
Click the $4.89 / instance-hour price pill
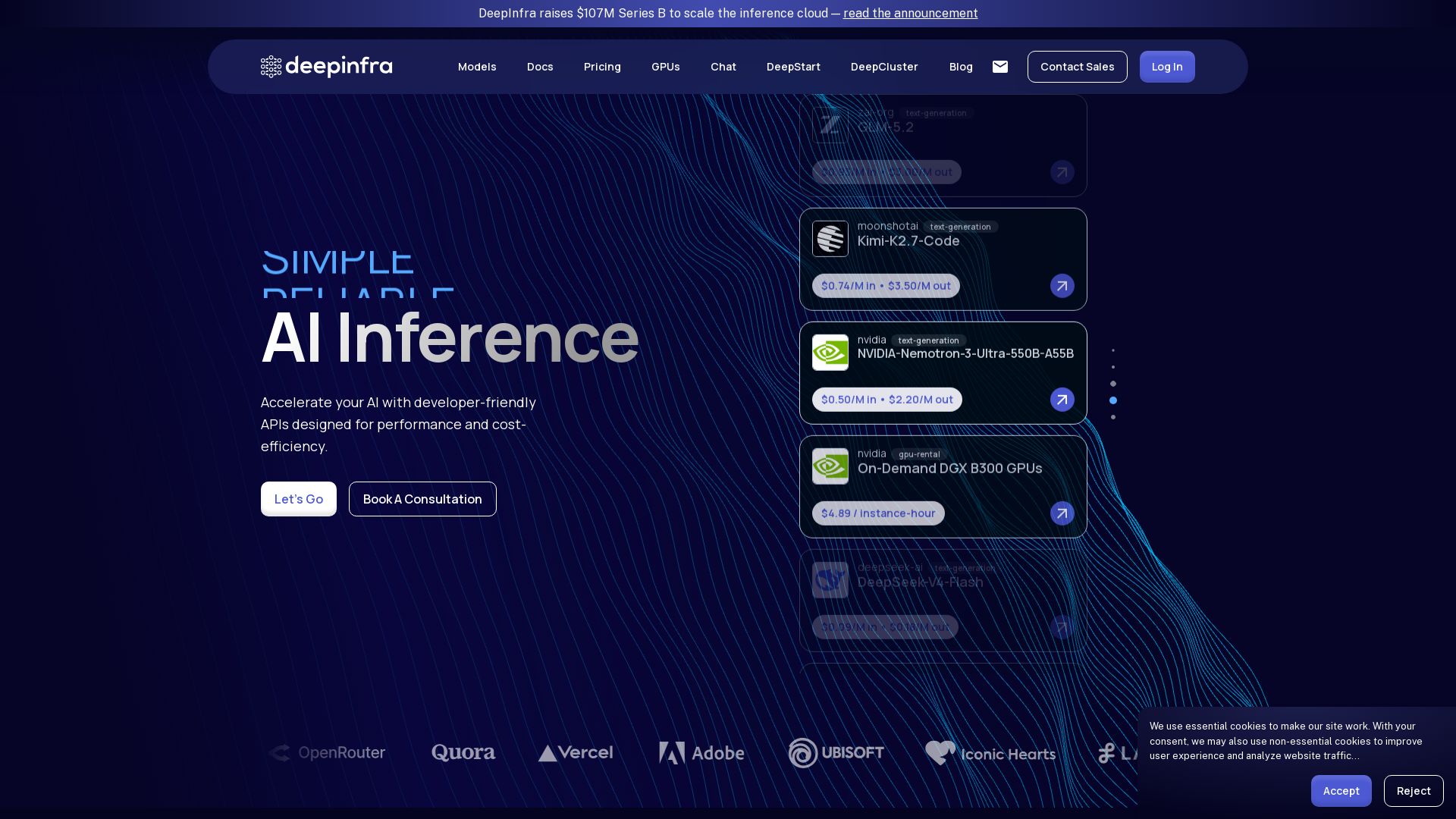point(878,513)
